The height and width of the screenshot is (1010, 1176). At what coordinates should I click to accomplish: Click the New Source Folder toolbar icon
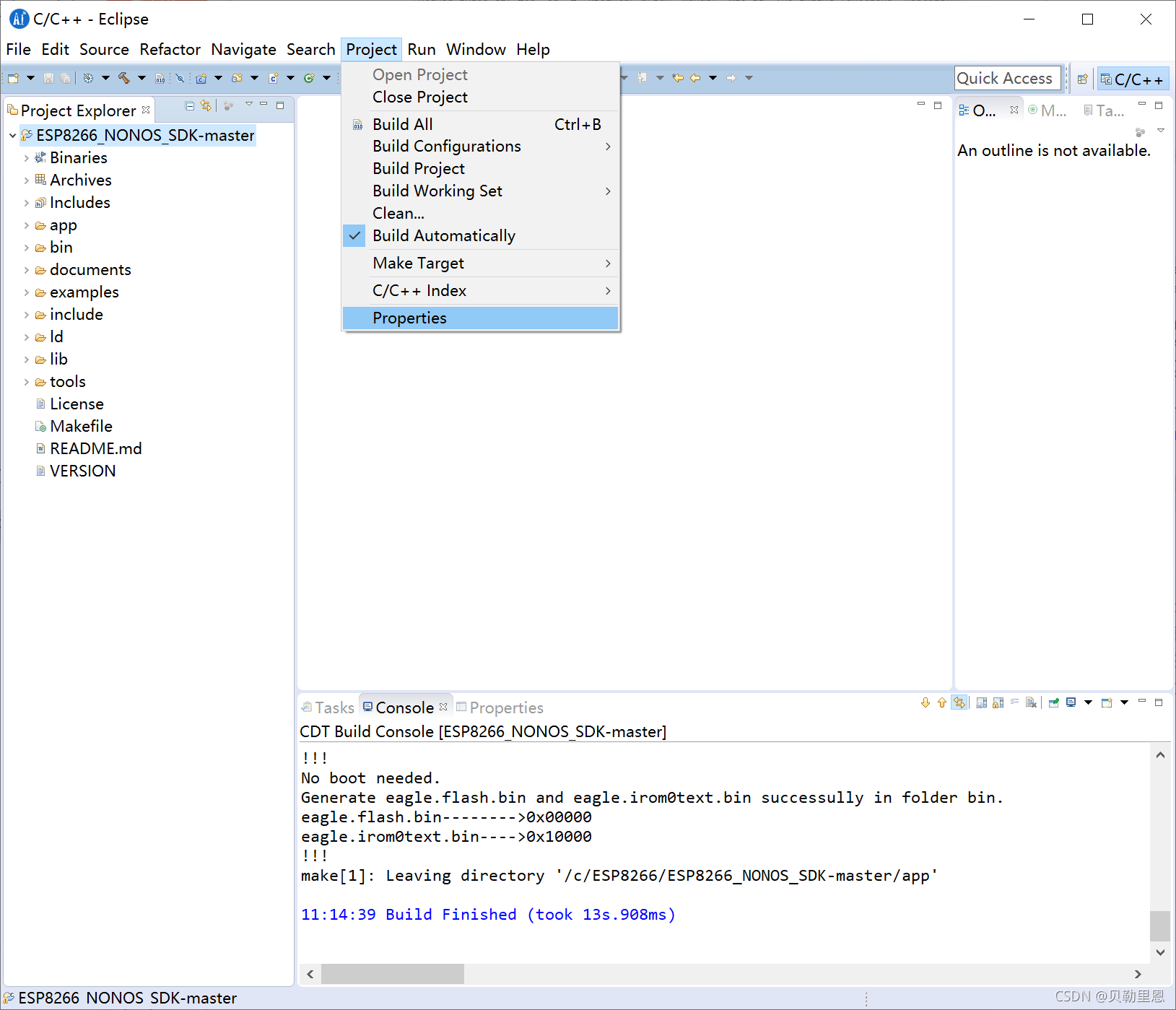[x=237, y=78]
